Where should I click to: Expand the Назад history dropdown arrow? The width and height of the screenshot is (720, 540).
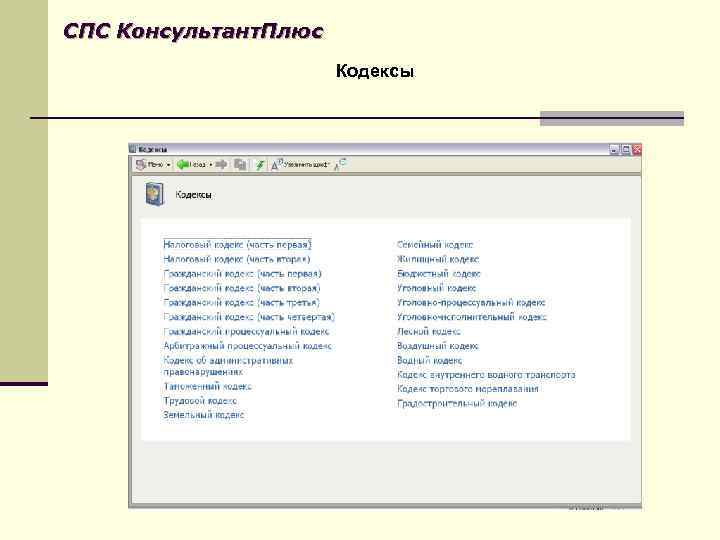pos(211,165)
